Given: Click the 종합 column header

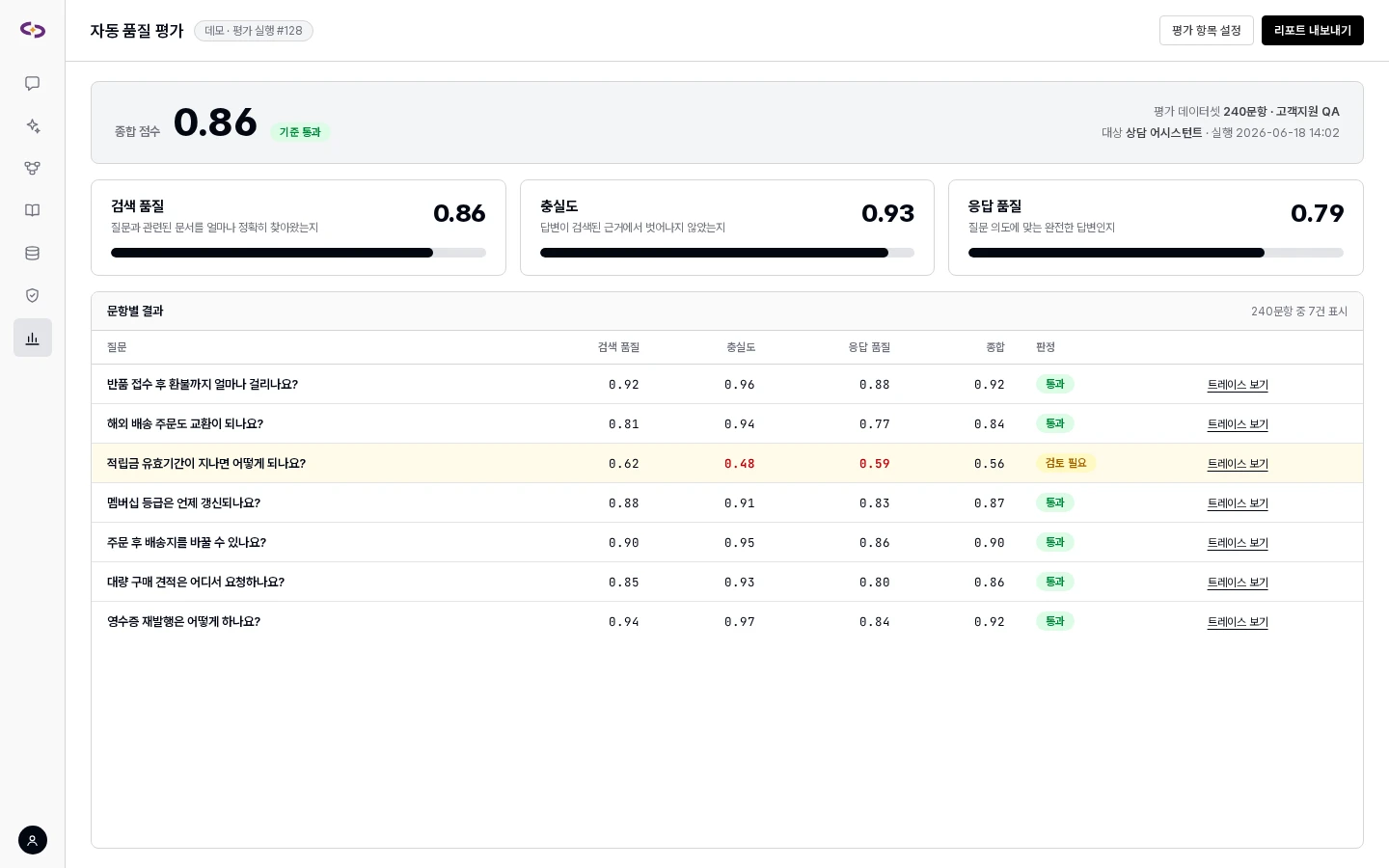Looking at the screenshot, I should 995,347.
